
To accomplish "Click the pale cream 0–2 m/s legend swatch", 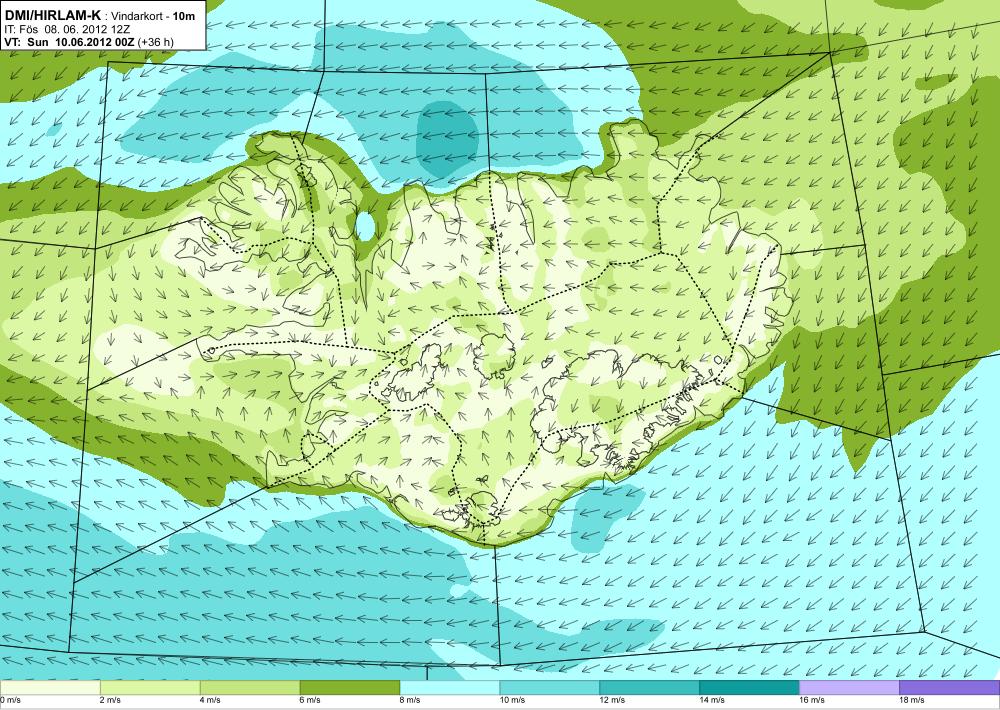I will pyautogui.click(x=50, y=688).
